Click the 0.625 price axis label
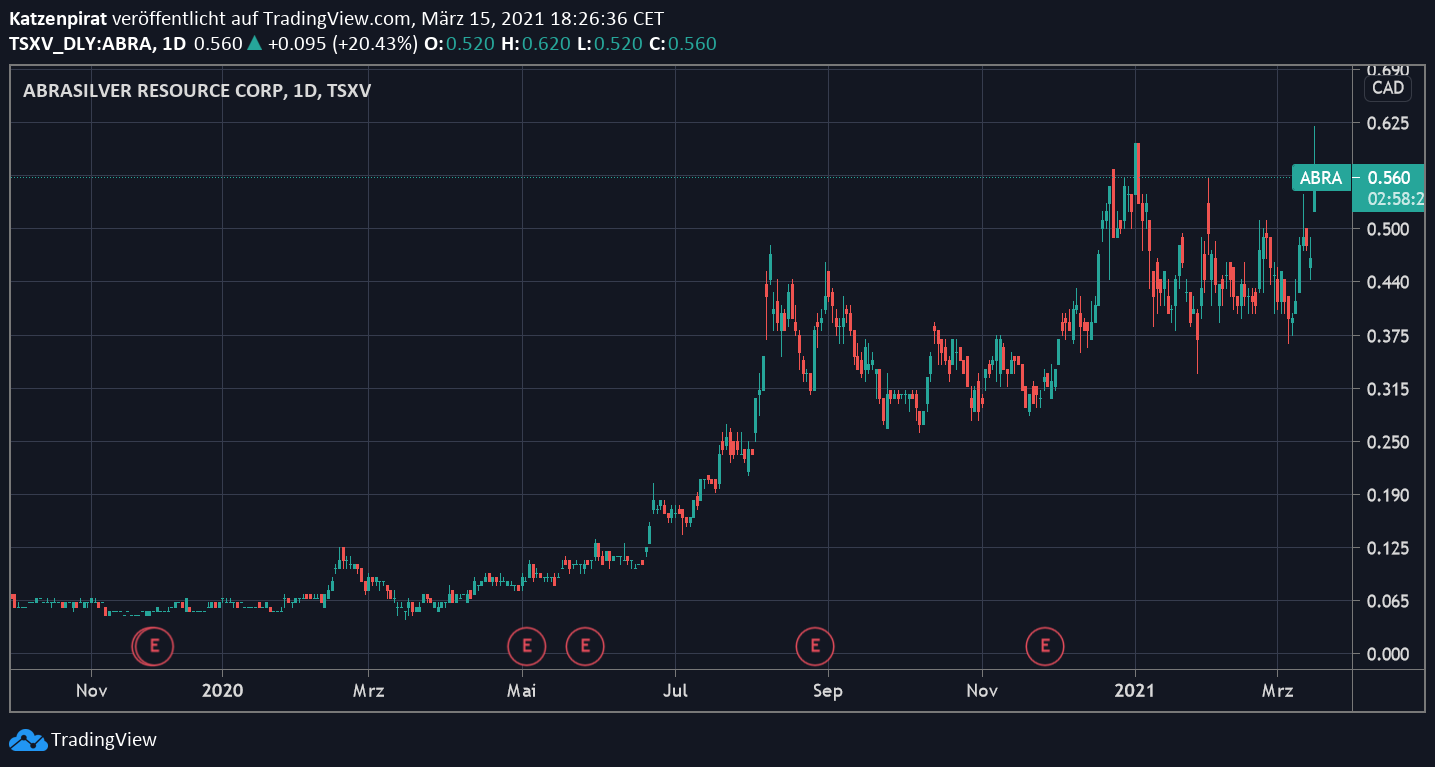Screen dimensions: 1435x767 point(1389,123)
